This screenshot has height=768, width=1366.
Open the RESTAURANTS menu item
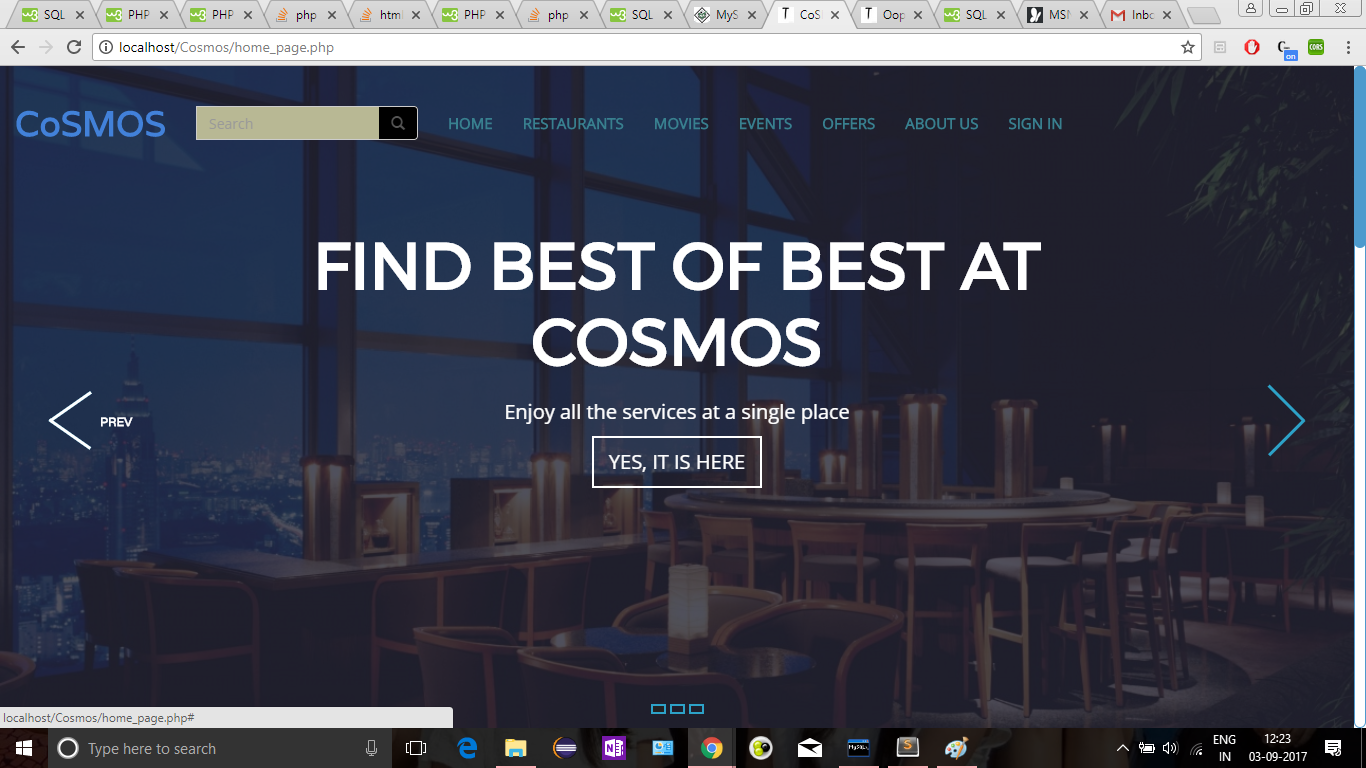(x=573, y=123)
